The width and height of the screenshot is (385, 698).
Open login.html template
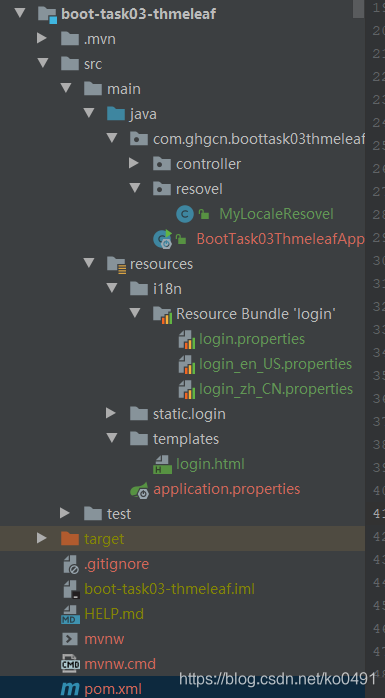pos(211,464)
